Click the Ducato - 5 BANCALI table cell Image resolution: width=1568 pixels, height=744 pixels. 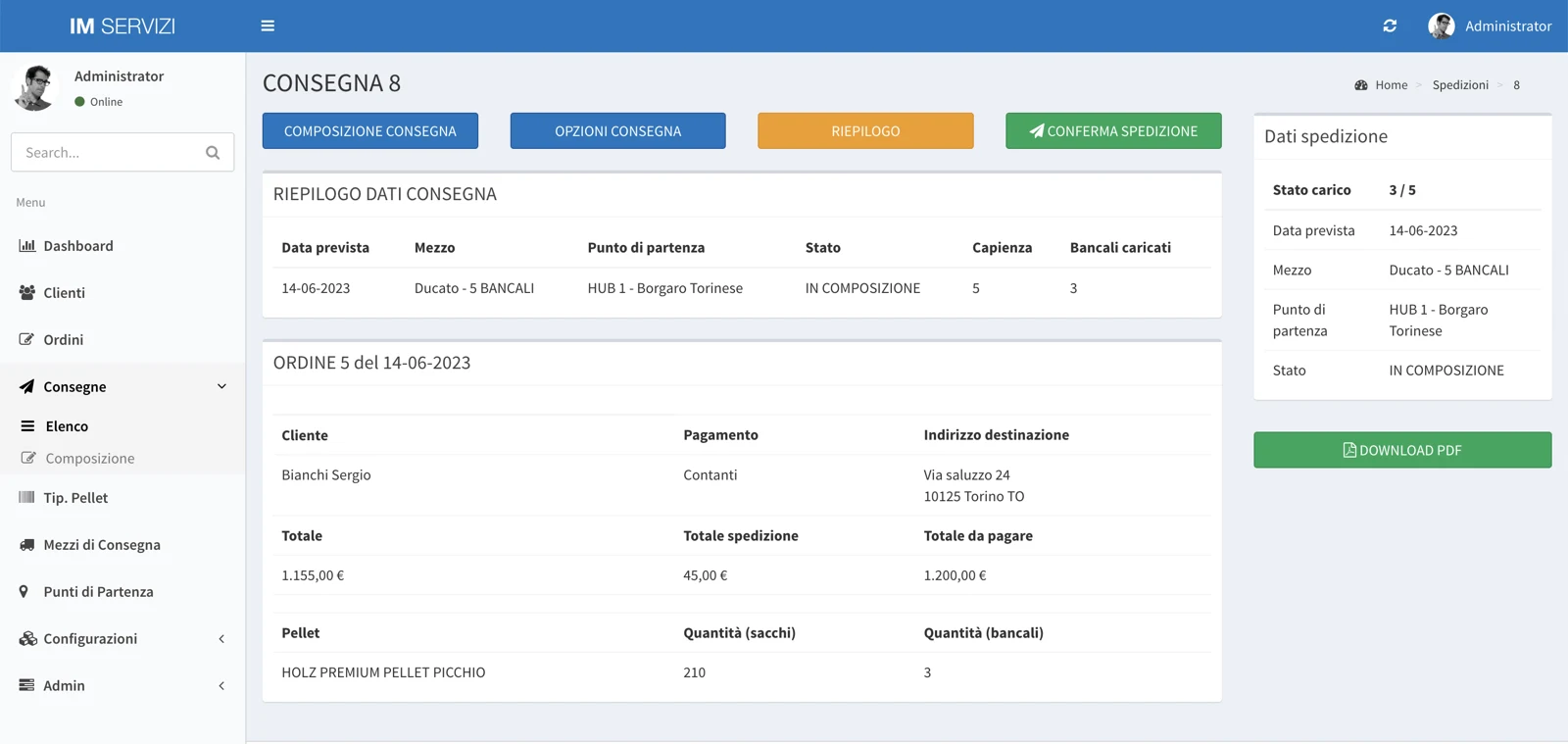(474, 288)
